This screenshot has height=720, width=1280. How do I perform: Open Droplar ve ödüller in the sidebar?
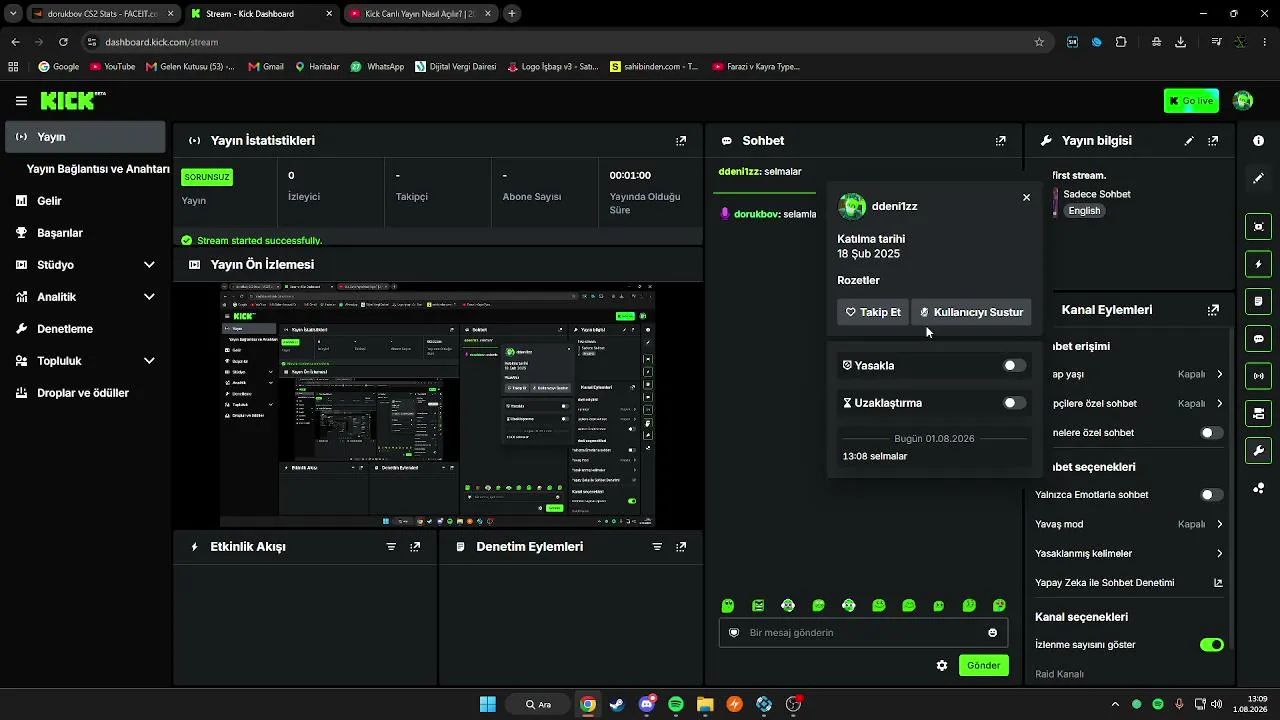[x=86, y=393]
